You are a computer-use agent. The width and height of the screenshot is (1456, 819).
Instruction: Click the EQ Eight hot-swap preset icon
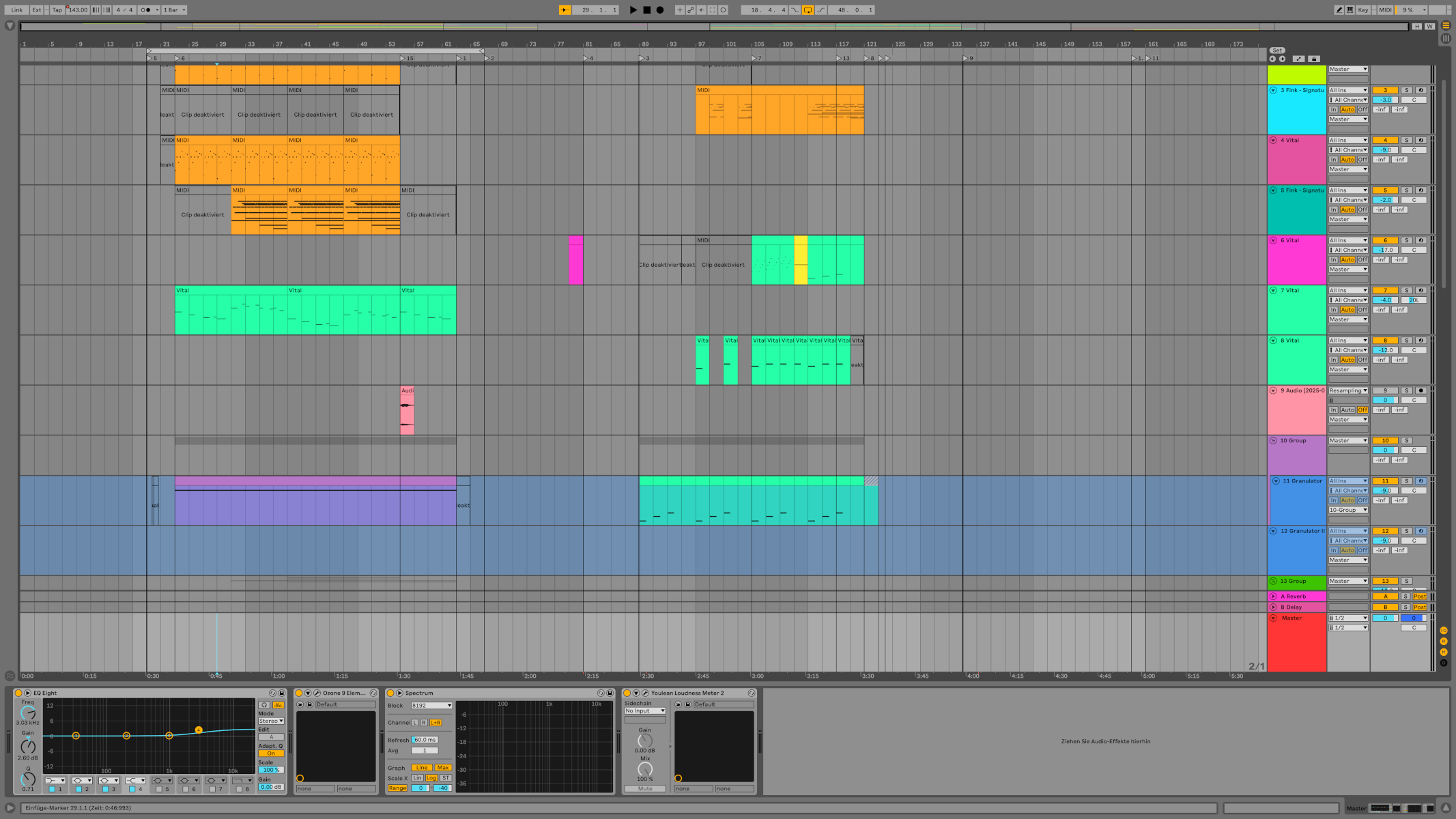pos(272,693)
